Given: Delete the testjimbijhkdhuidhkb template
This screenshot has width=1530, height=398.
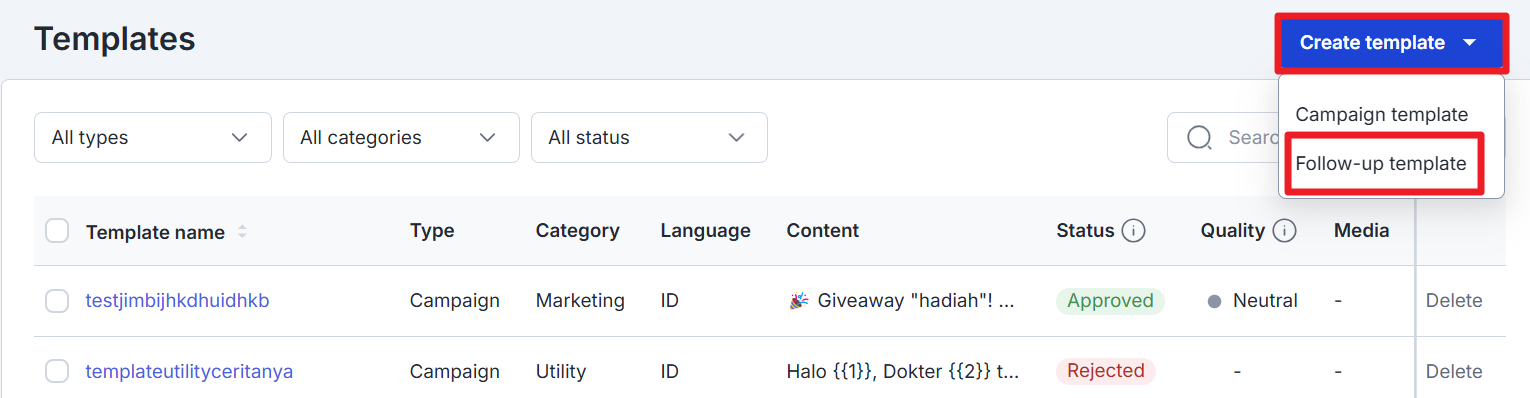Looking at the screenshot, I should click(x=1454, y=300).
